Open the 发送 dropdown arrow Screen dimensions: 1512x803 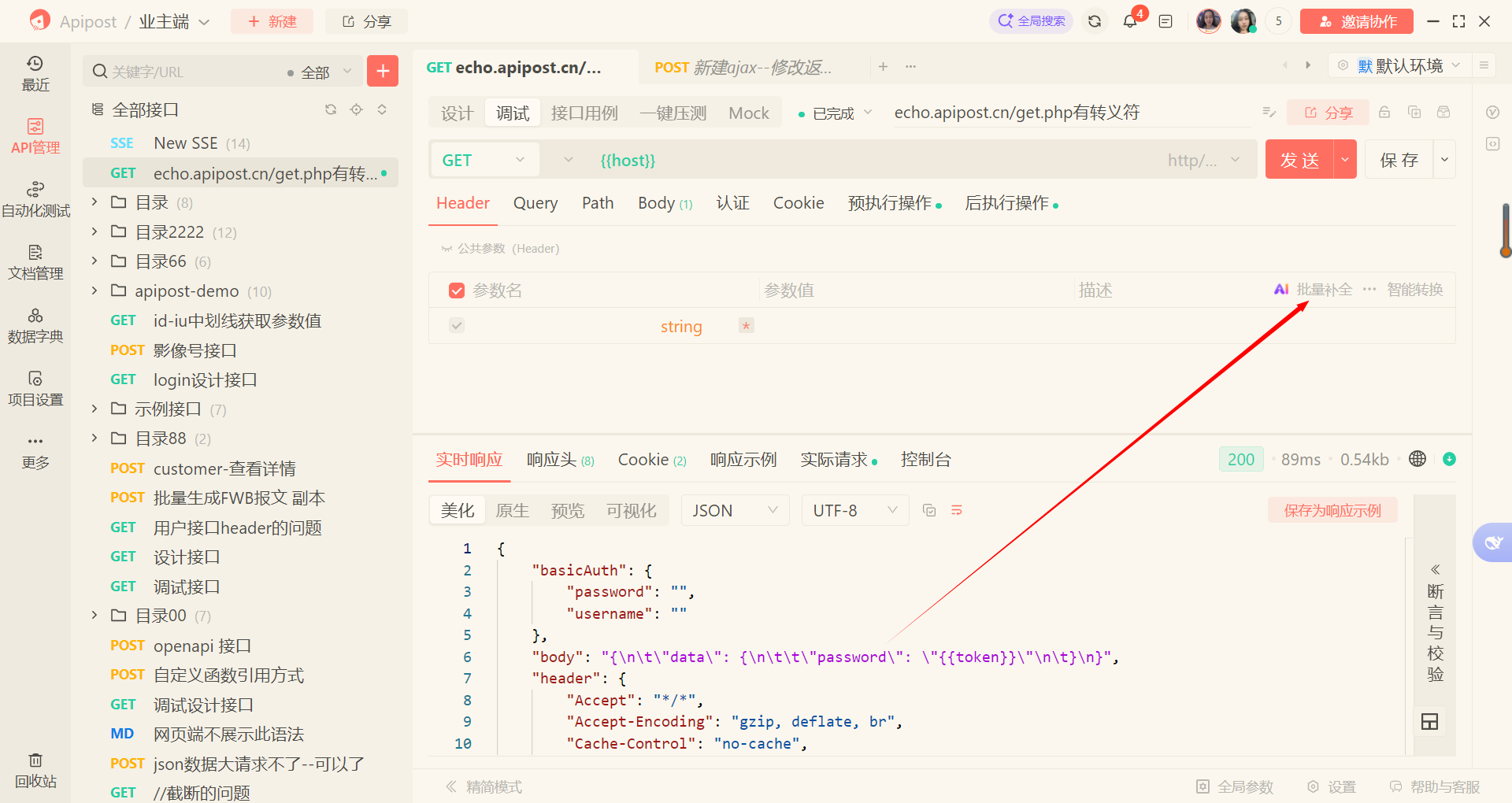pyautogui.click(x=1345, y=160)
